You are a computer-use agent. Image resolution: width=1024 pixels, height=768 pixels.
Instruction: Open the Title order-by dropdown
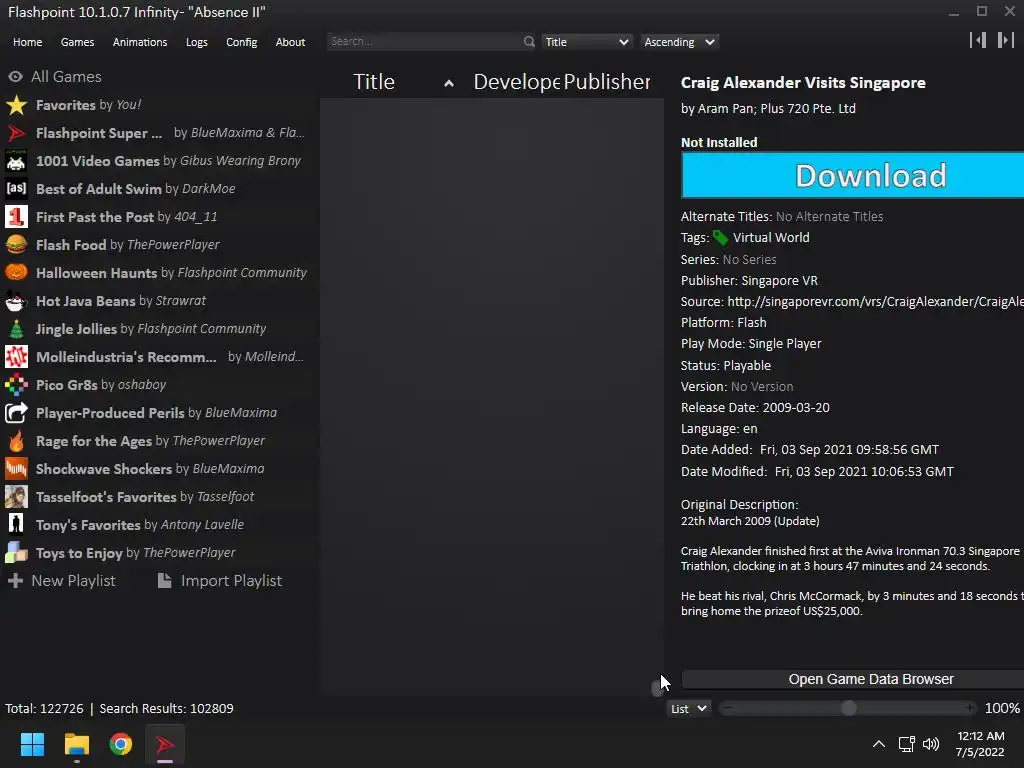click(x=586, y=42)
